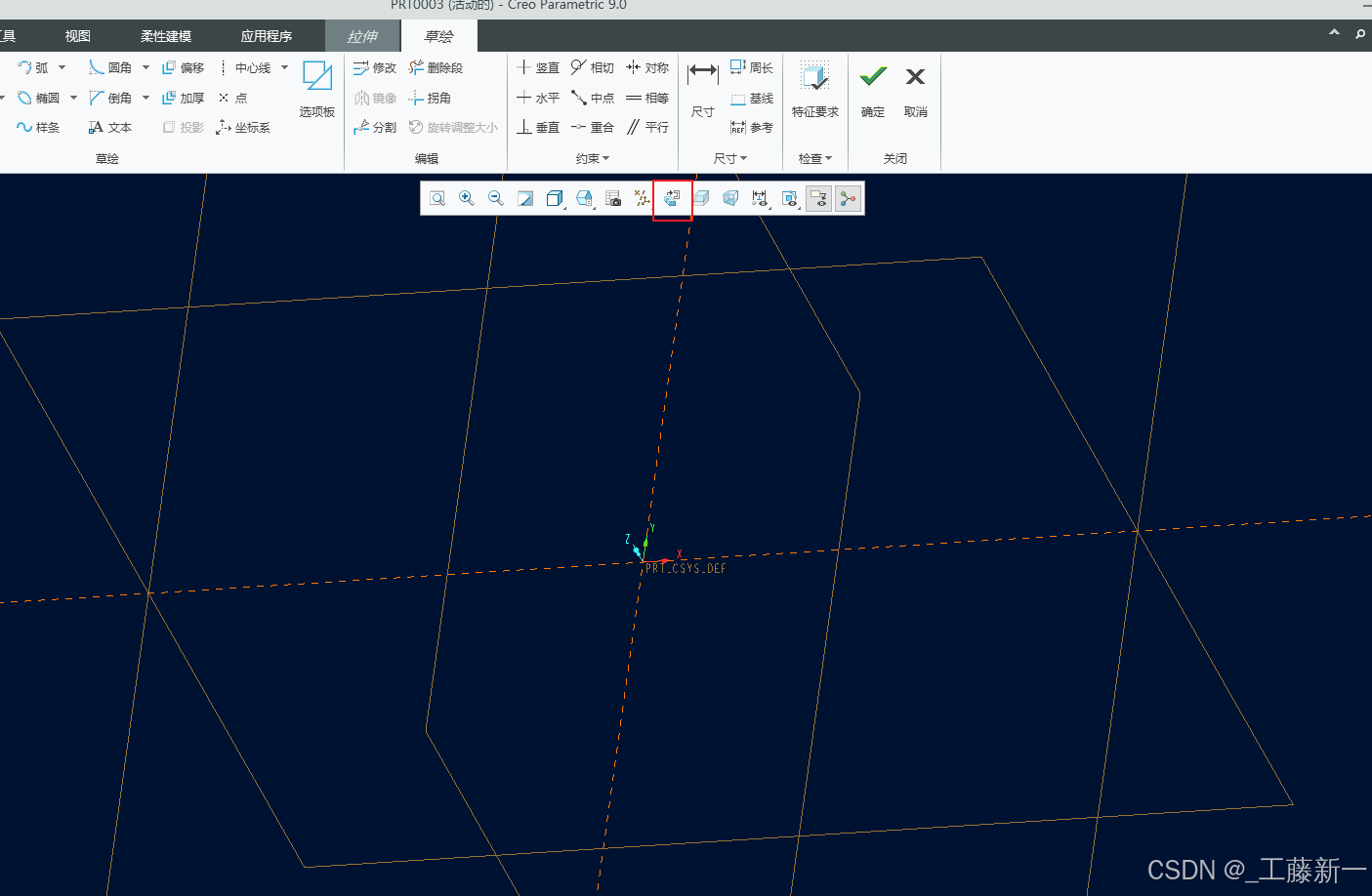1372x896 pixels.
Task: Switch to the 应用程序 tab
Action: (267, 36)
